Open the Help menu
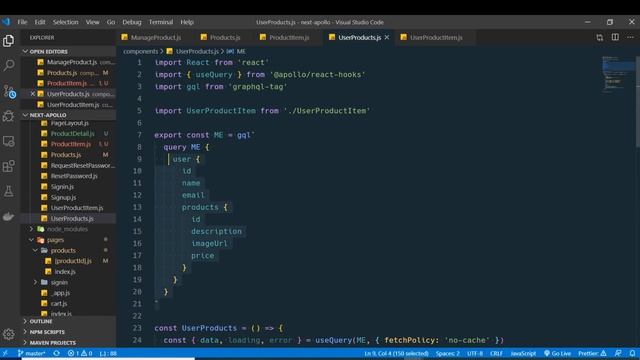 pyautogui.click(x=187, y=22)
